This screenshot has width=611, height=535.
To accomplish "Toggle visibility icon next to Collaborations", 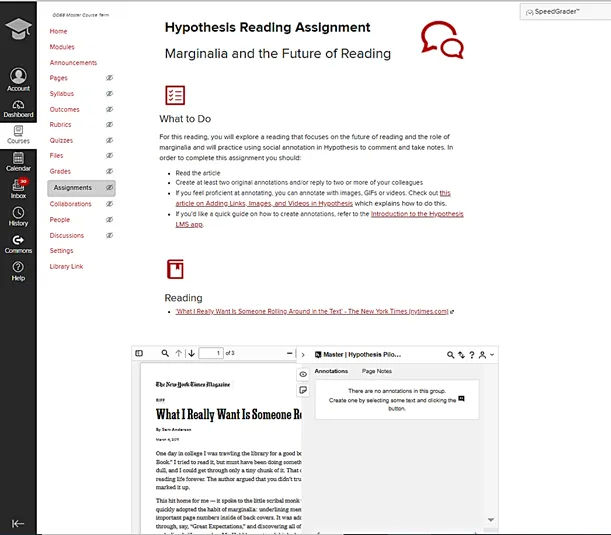I will (x=109, y=203).
